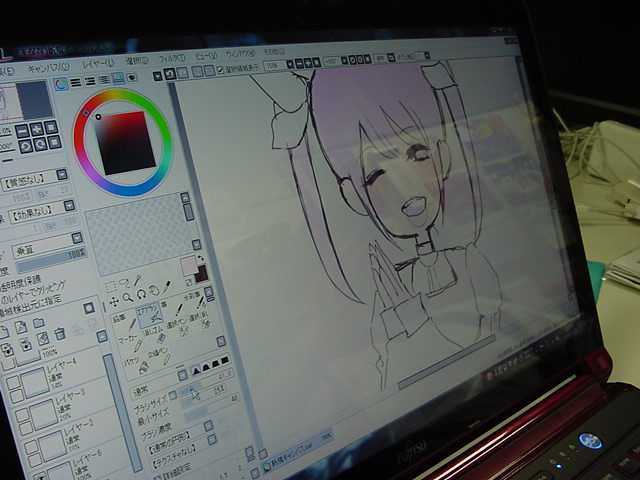Image resolution: width=640 pixels, height=480 pixels.
Task: Open the フィルタ(T) menu
Action: pos(172,58)
